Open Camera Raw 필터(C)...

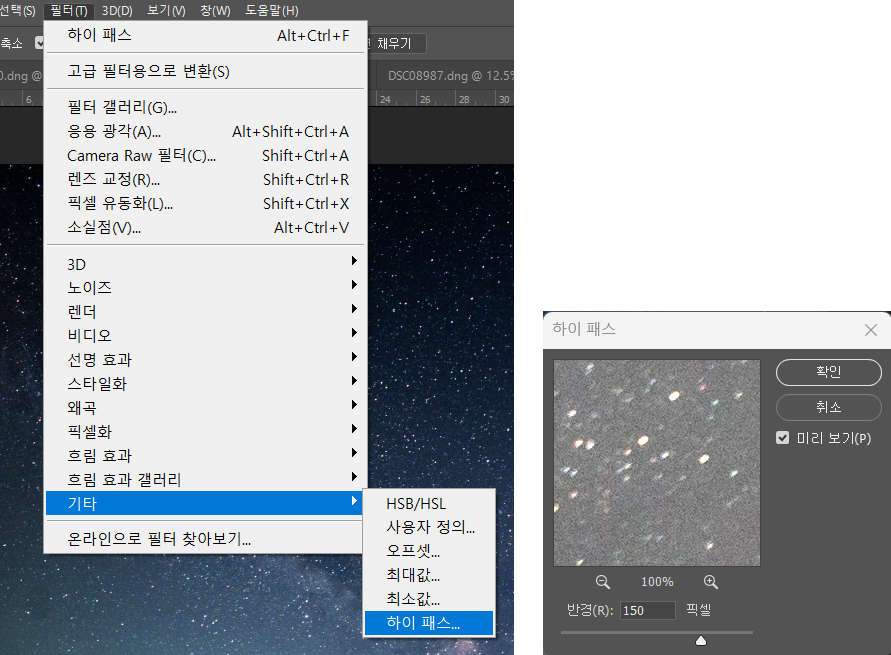[206, 156]
